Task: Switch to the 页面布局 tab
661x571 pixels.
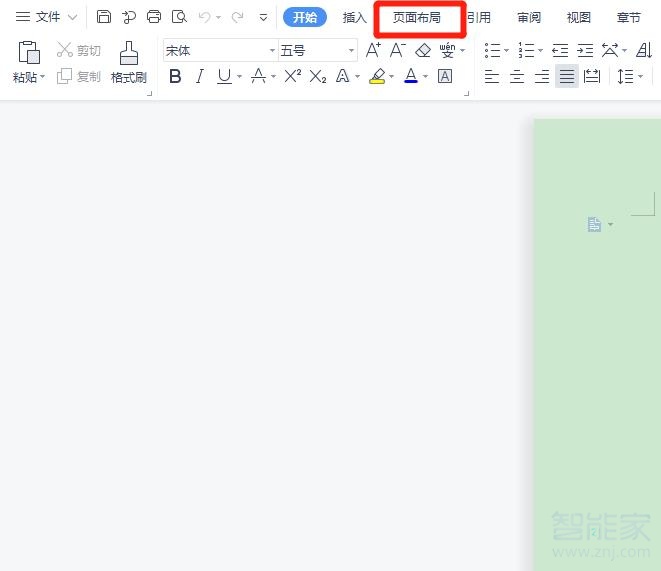Action: [417, 17]
